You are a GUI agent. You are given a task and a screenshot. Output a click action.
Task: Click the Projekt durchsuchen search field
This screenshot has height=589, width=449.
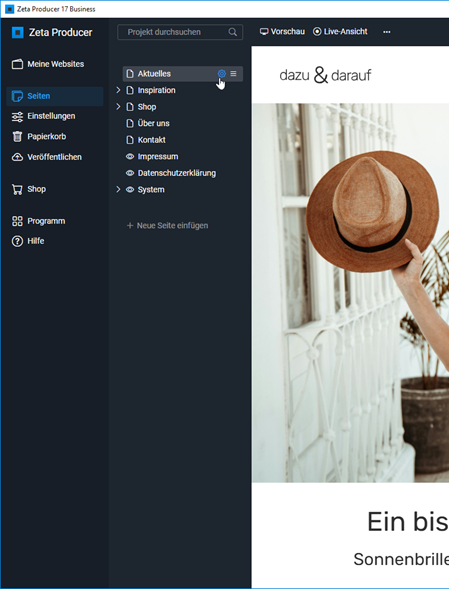(x=180, y=32)
